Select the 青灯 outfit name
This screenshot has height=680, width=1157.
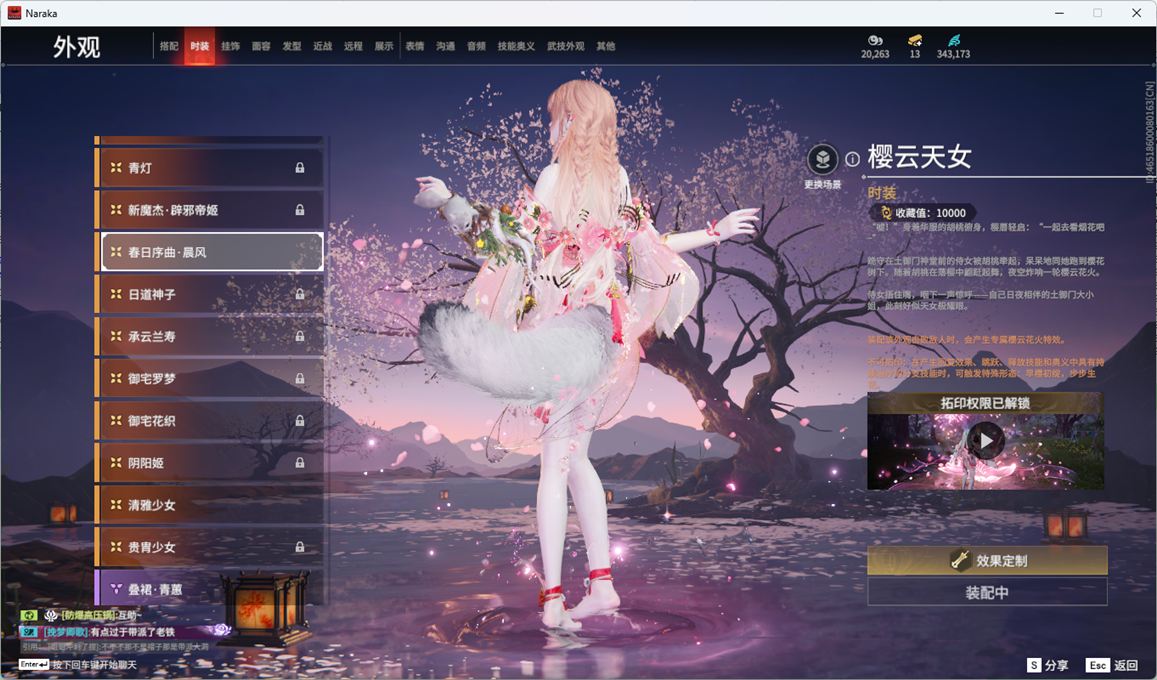(139, 168)
